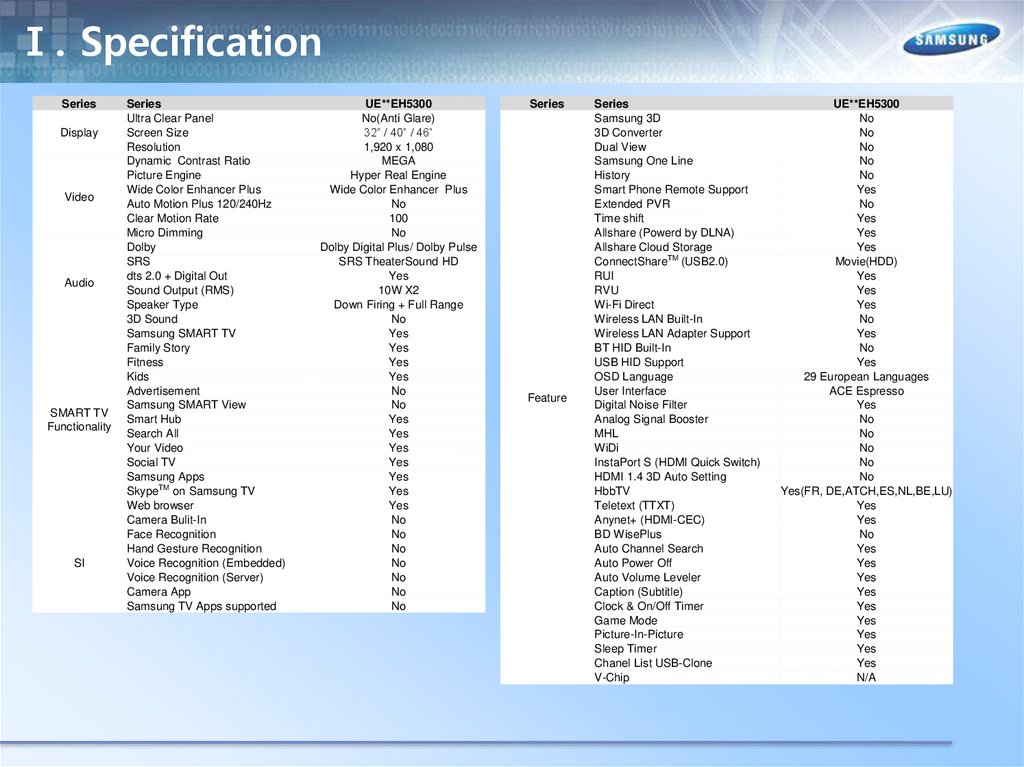Click 'Voice Recognition (Embedded)' label

pyautogui.click(x=206, y=563)
